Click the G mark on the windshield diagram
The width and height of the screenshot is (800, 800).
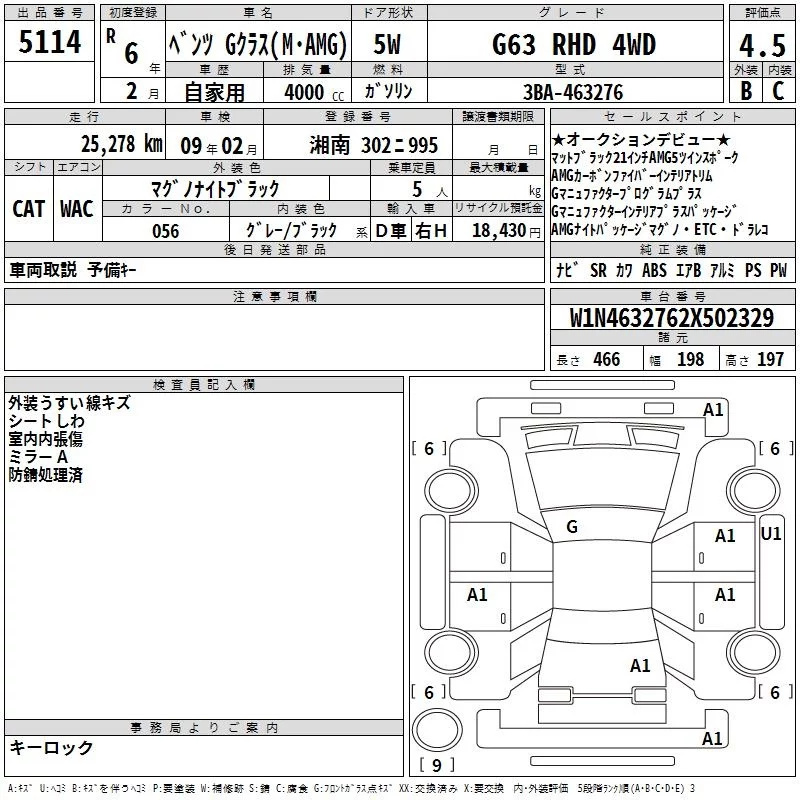[x=572, y=527]
